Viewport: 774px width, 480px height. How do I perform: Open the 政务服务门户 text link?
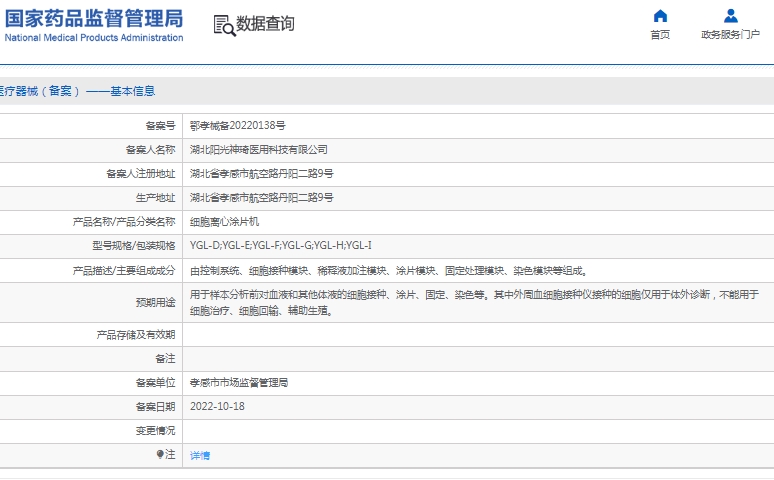pyautogui.click(x=731, y=35)
